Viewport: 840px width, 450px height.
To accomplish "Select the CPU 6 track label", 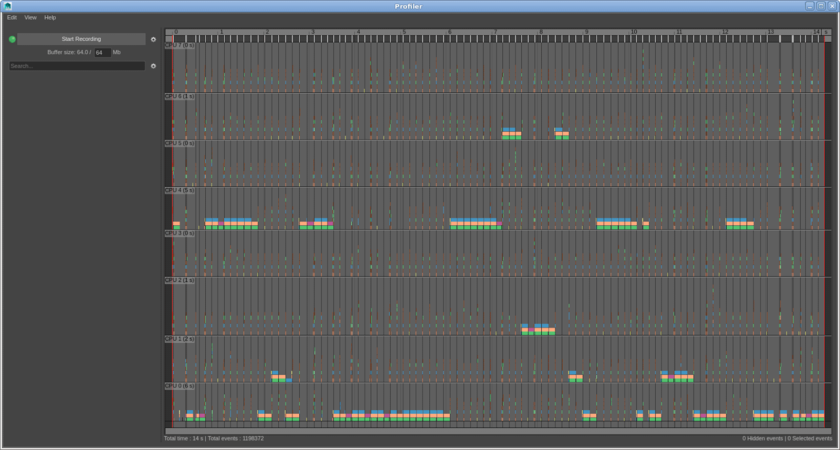I will click(x=180, y=97).
